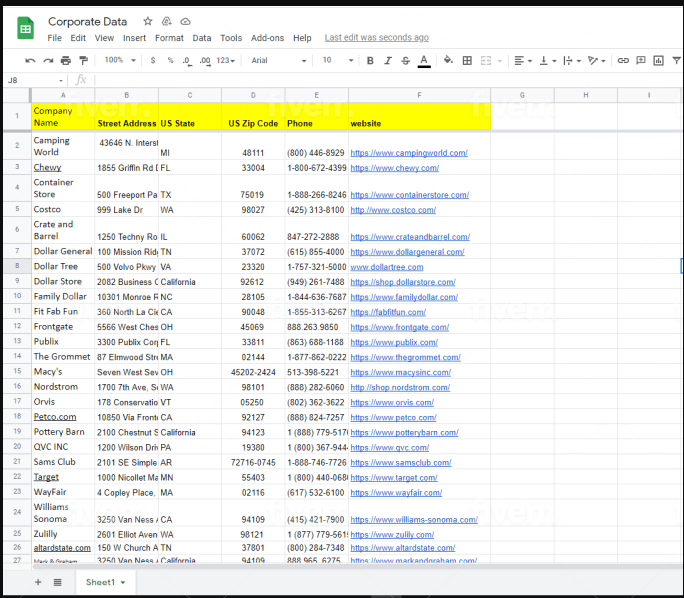The height and width of the screenshot is (598, 684).
Task: Open the Arial font dropdown
Action: (x=275, y=61)
